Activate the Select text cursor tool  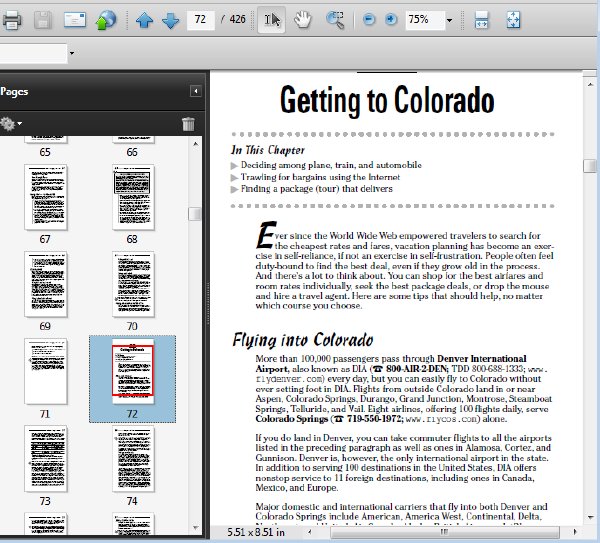pos(272,20)
